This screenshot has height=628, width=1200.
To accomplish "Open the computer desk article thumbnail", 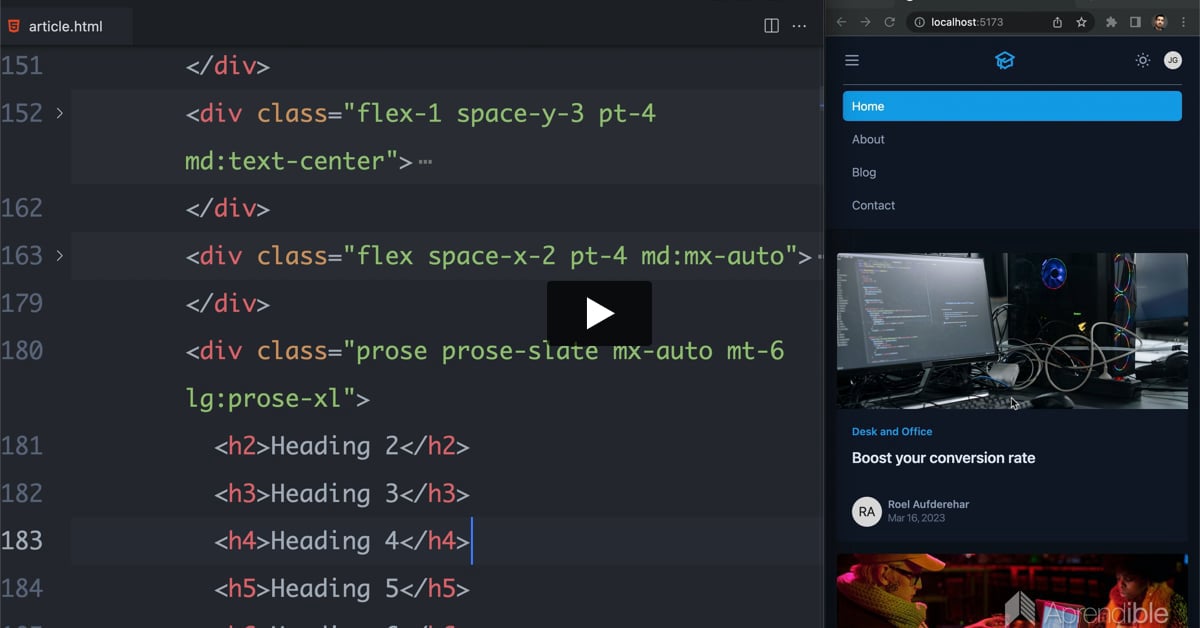I will click(1012, 331).
